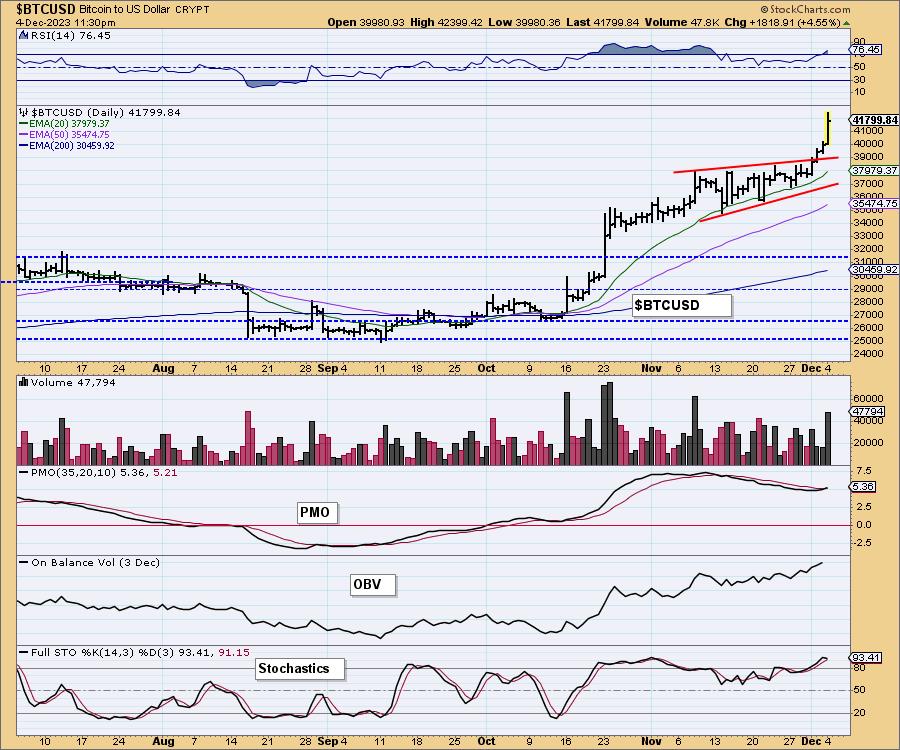This screenshot has height=750, width=900.
Task: Click the 'Volume 47,794' legend text
Action: [73, 382]
